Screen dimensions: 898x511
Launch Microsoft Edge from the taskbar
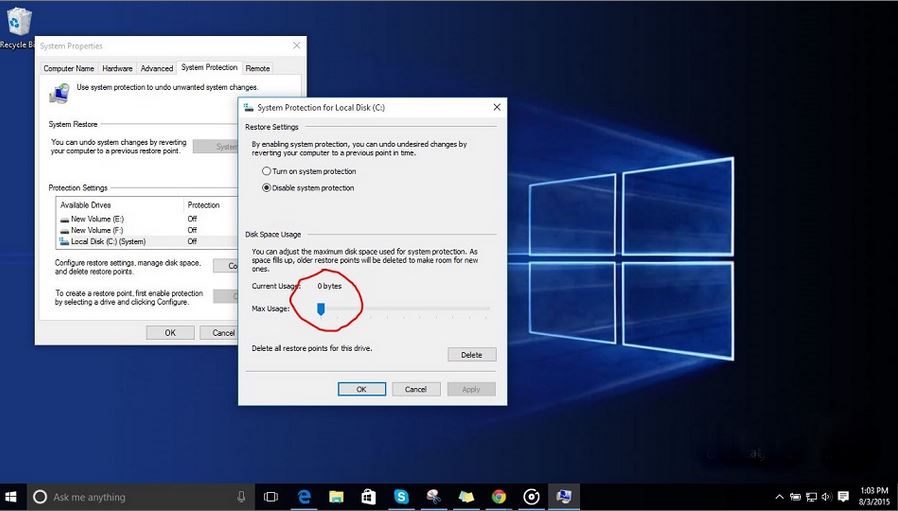304,497
